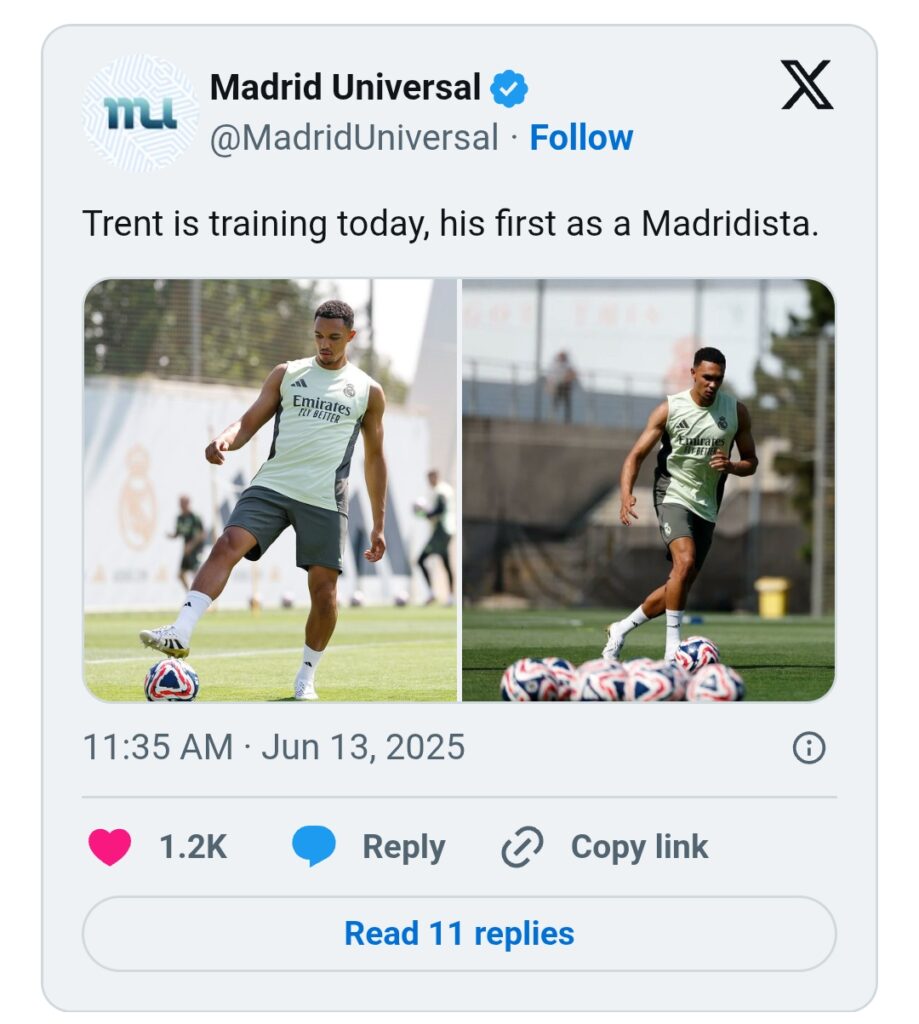This screenshot has height=1024, width=919.
Task: Open the left training photo
Action: coord(270,490)
